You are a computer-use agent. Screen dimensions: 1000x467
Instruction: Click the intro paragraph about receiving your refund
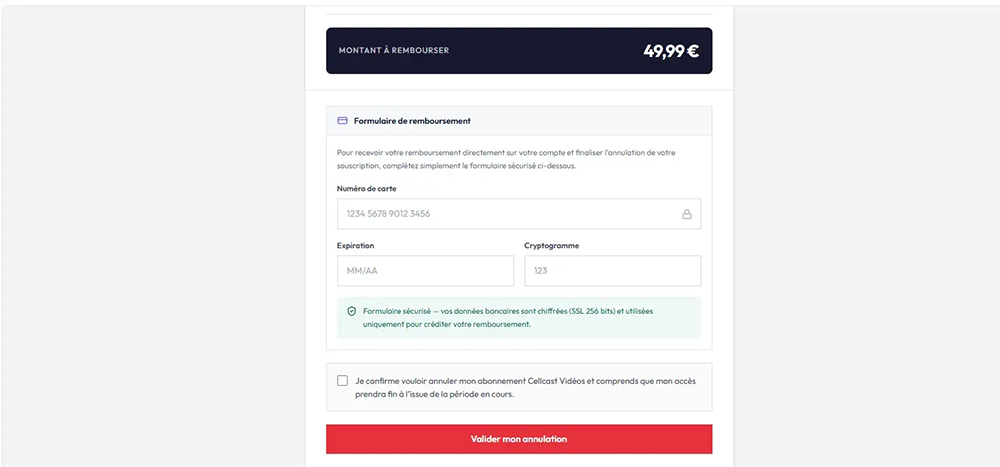(506, 159)
